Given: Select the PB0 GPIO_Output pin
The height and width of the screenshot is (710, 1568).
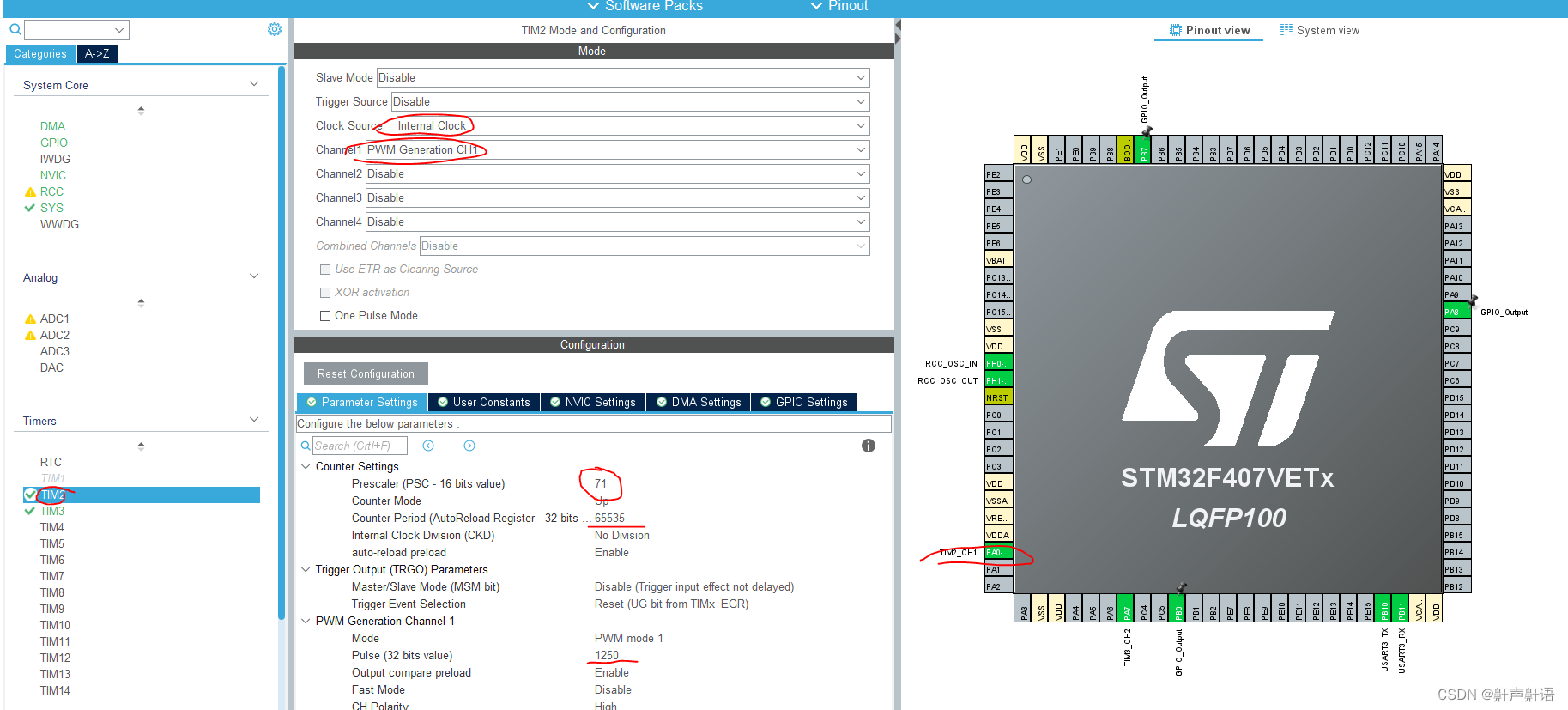Looking at the screenshot, I should click(1178, 608).
